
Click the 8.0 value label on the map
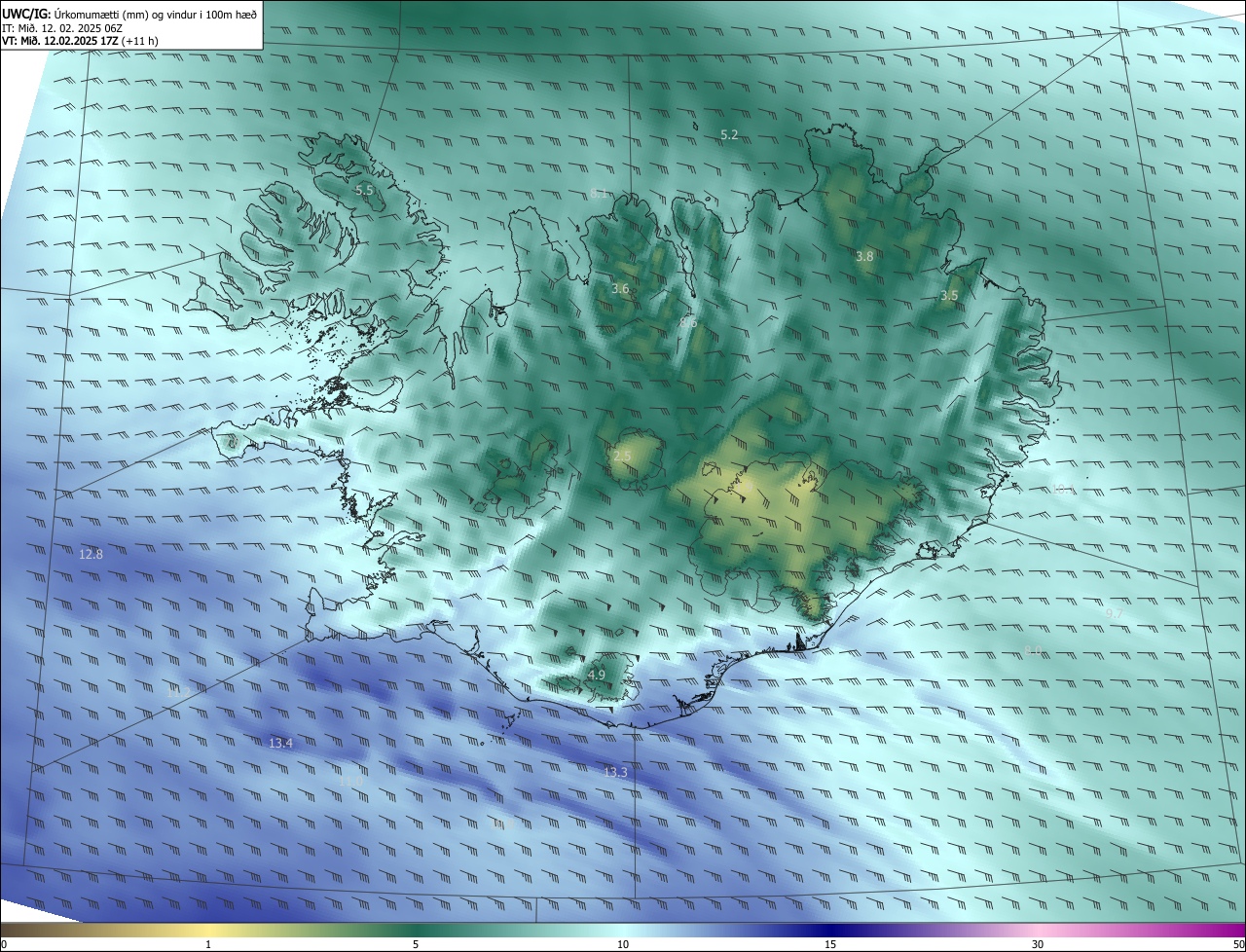click(1033, 650)
